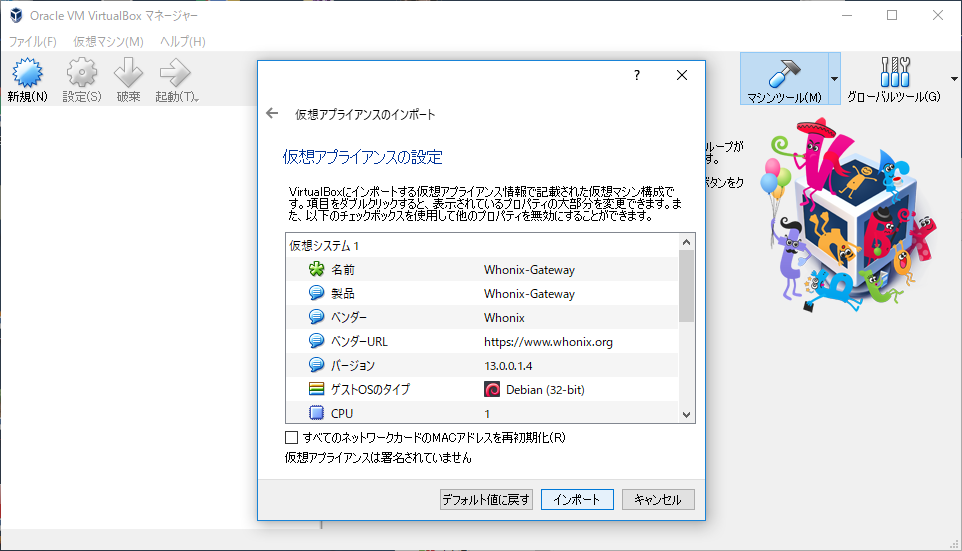Screen dimensions: 962x551
Task: Click the 製品 row speech bubble icon
Action: click(x=317, y=293)
